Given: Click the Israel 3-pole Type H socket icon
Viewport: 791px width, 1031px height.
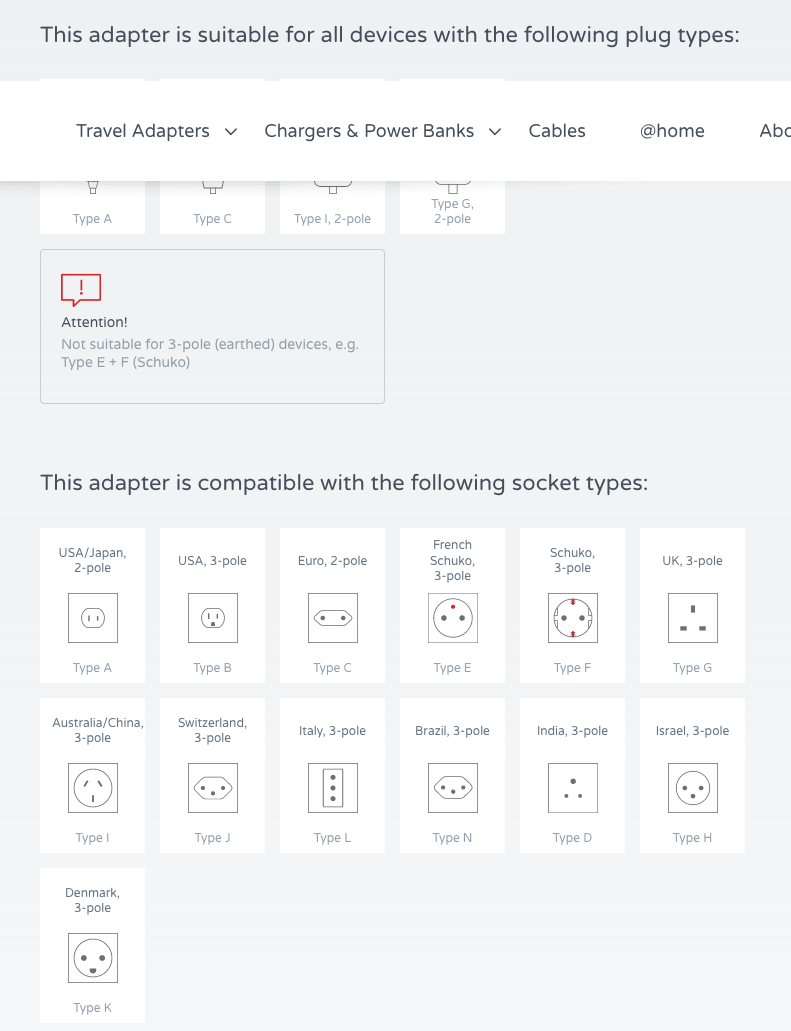Looking at the screenshot, I should click(x=692, y=788).
